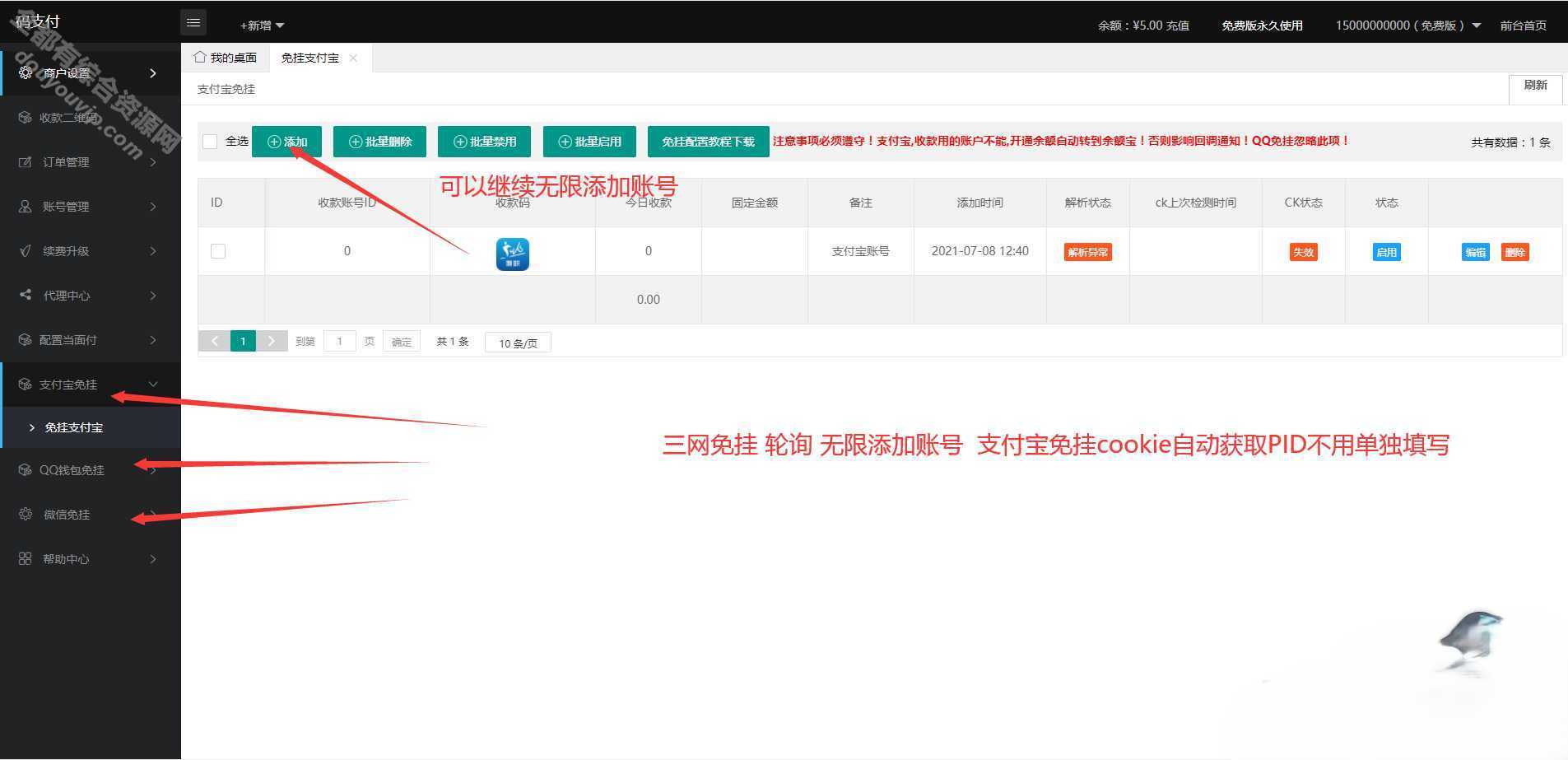This screenshot has width=1568, height=760.
Task: Click the 批量删除 button
Action: [379, 142]
